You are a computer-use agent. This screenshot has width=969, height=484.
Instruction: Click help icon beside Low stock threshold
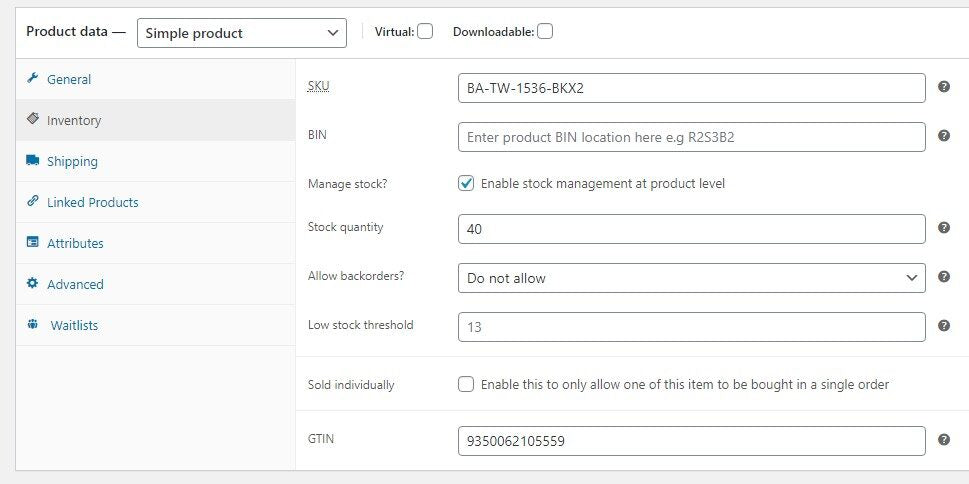pyautogui.click(x=944, y=326)
